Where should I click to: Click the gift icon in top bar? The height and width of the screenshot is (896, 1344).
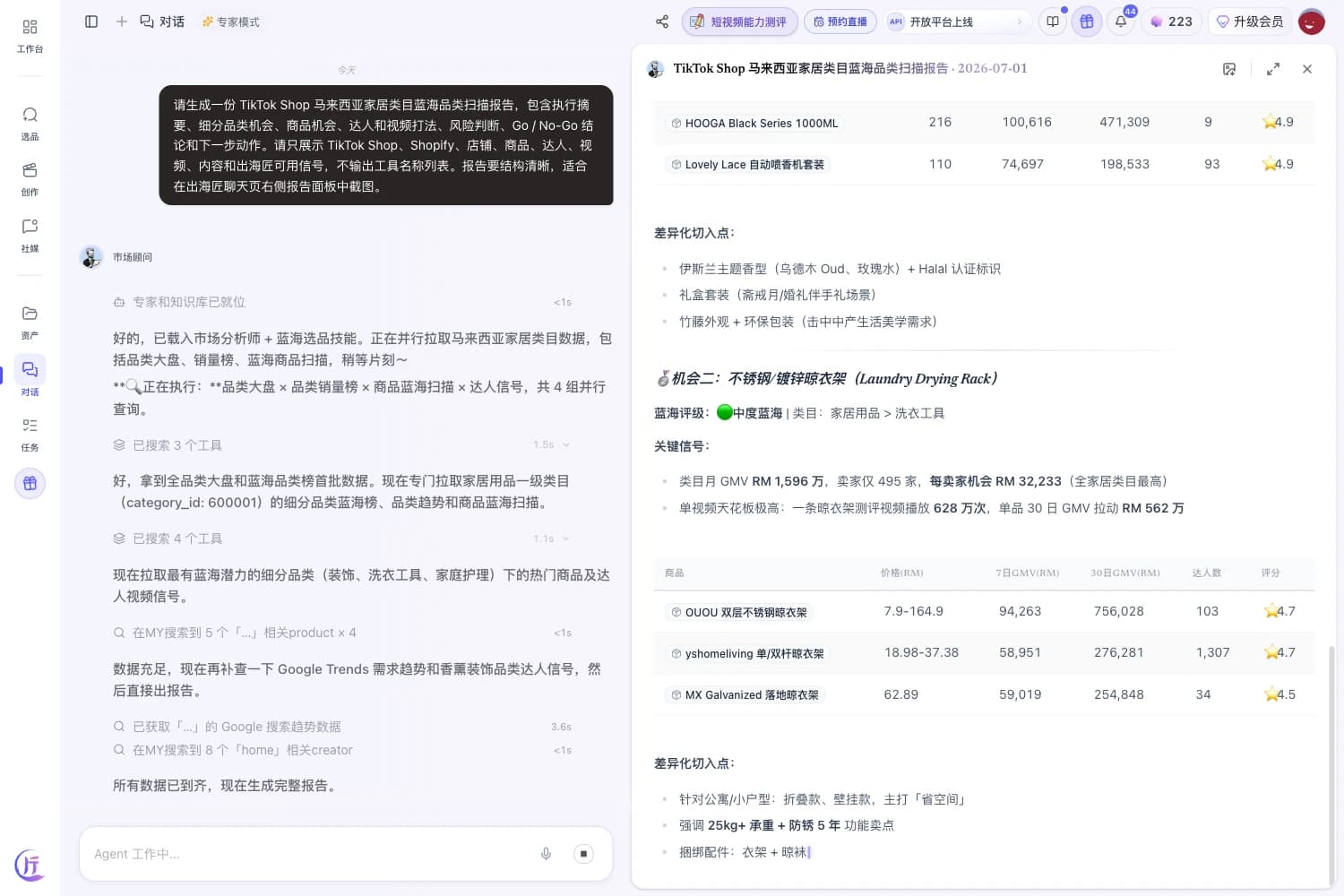tap(1087, 22)
